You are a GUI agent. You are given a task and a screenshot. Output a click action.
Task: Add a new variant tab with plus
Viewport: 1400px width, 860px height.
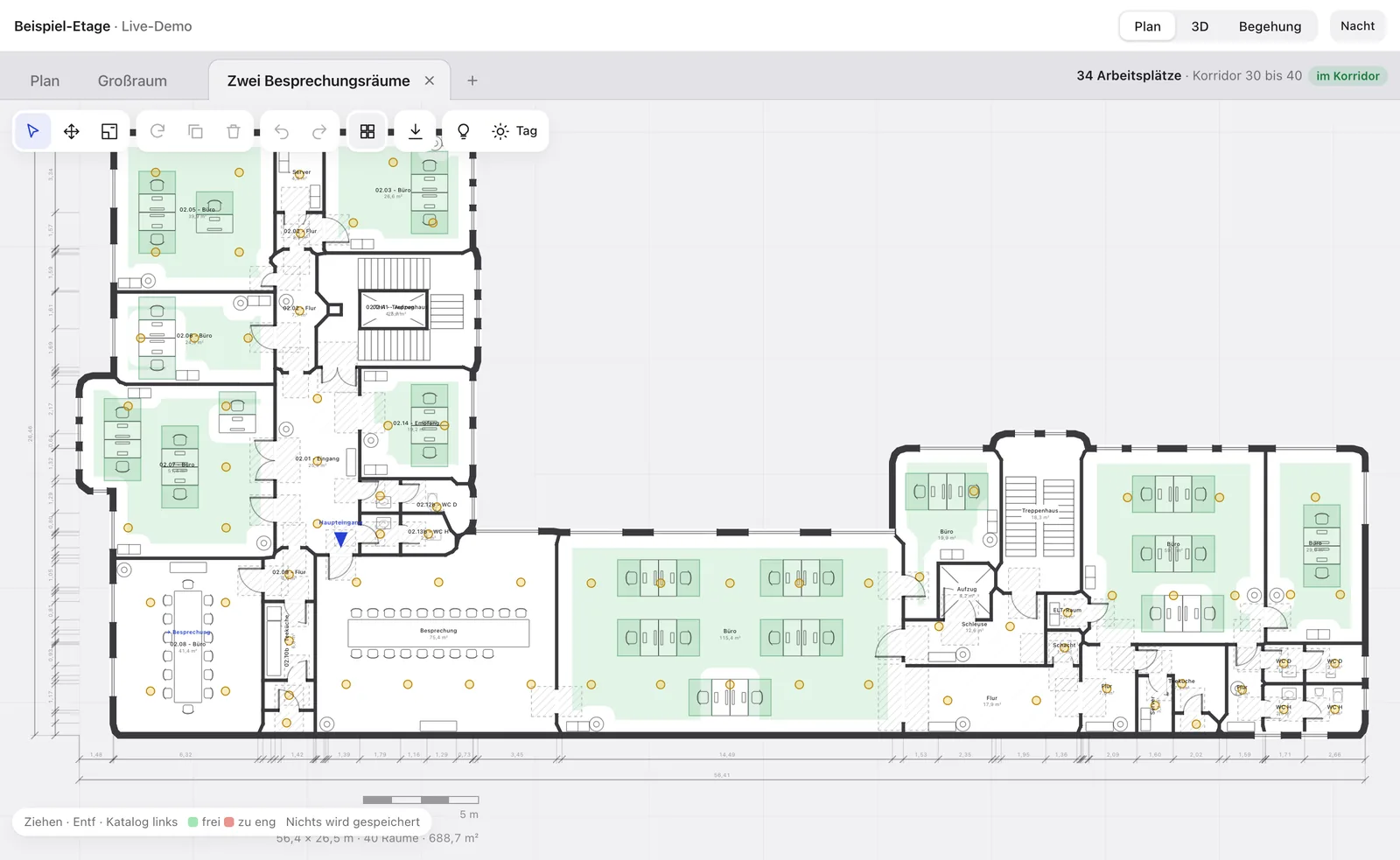click(x=472, y=80)
